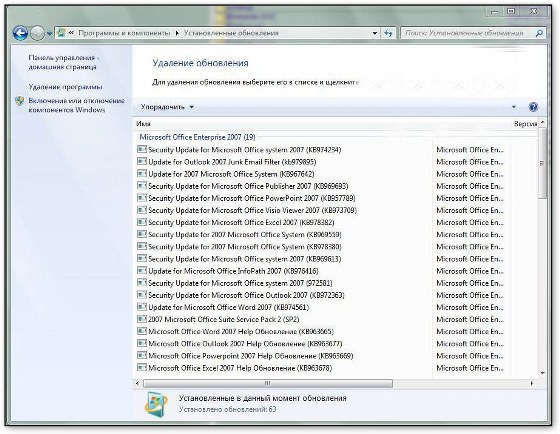Select icon of InfoPath 2007 update
This screenshot has height=434, width=560.
[x=142, y=271]
